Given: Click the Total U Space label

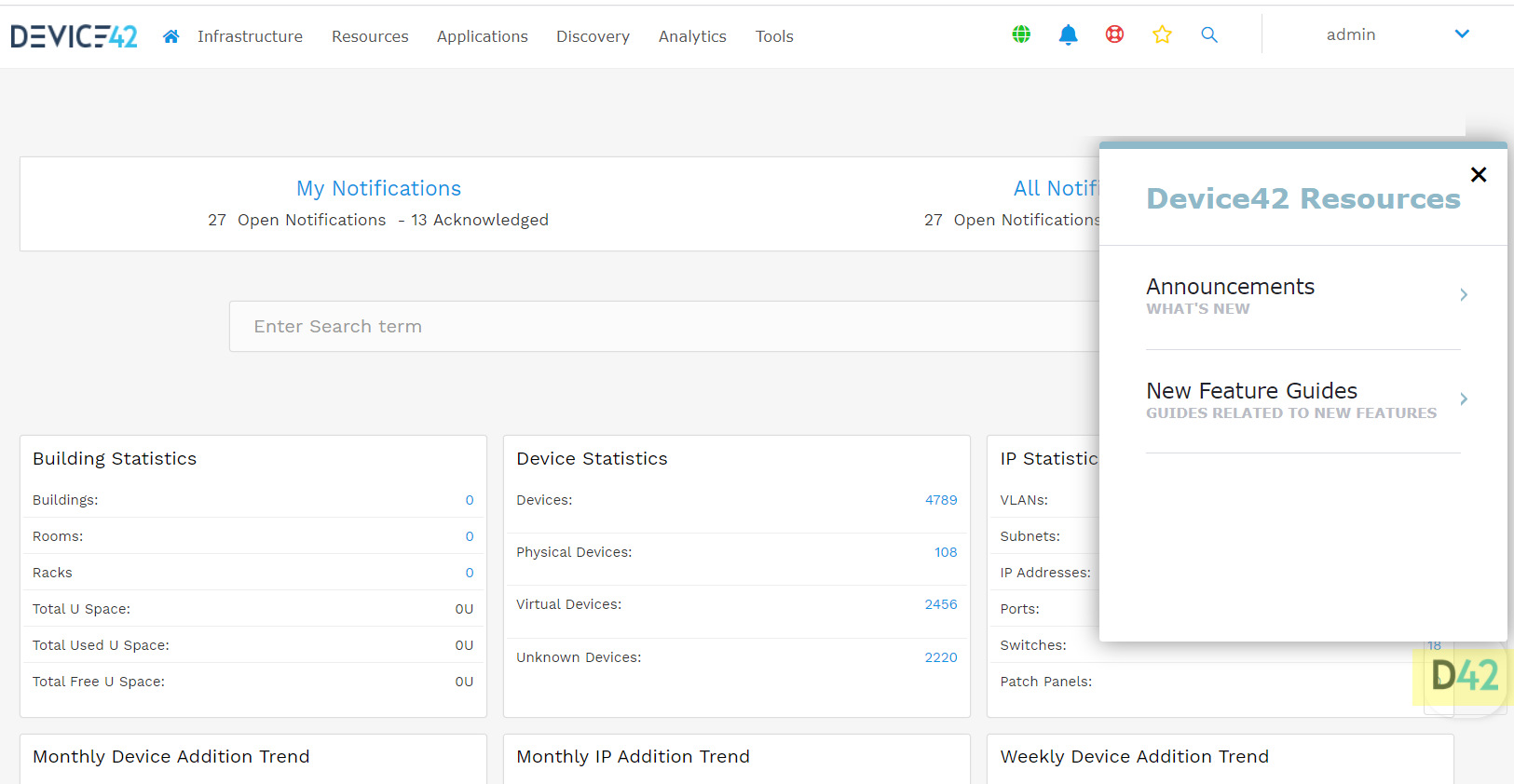Looking at the screenshot, I should coord(81,609).
